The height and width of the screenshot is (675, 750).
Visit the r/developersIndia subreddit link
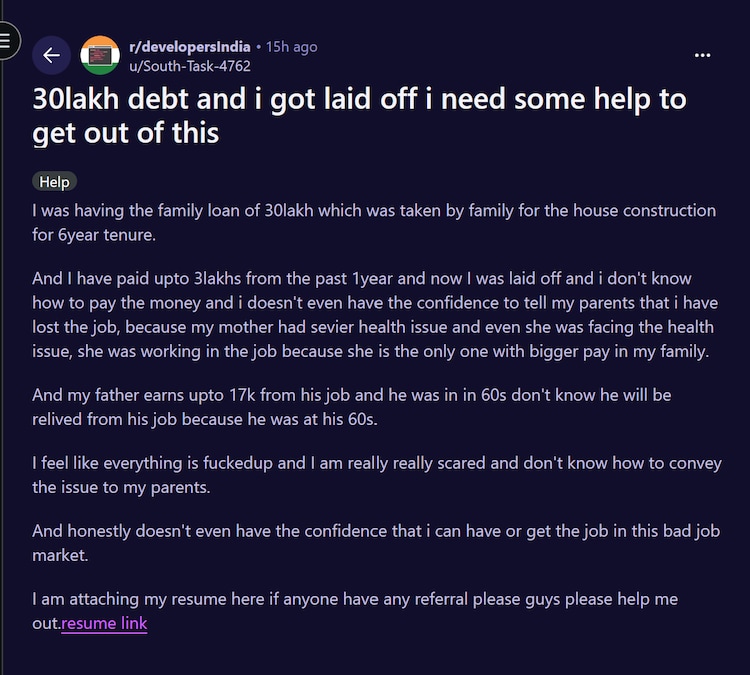190,47
